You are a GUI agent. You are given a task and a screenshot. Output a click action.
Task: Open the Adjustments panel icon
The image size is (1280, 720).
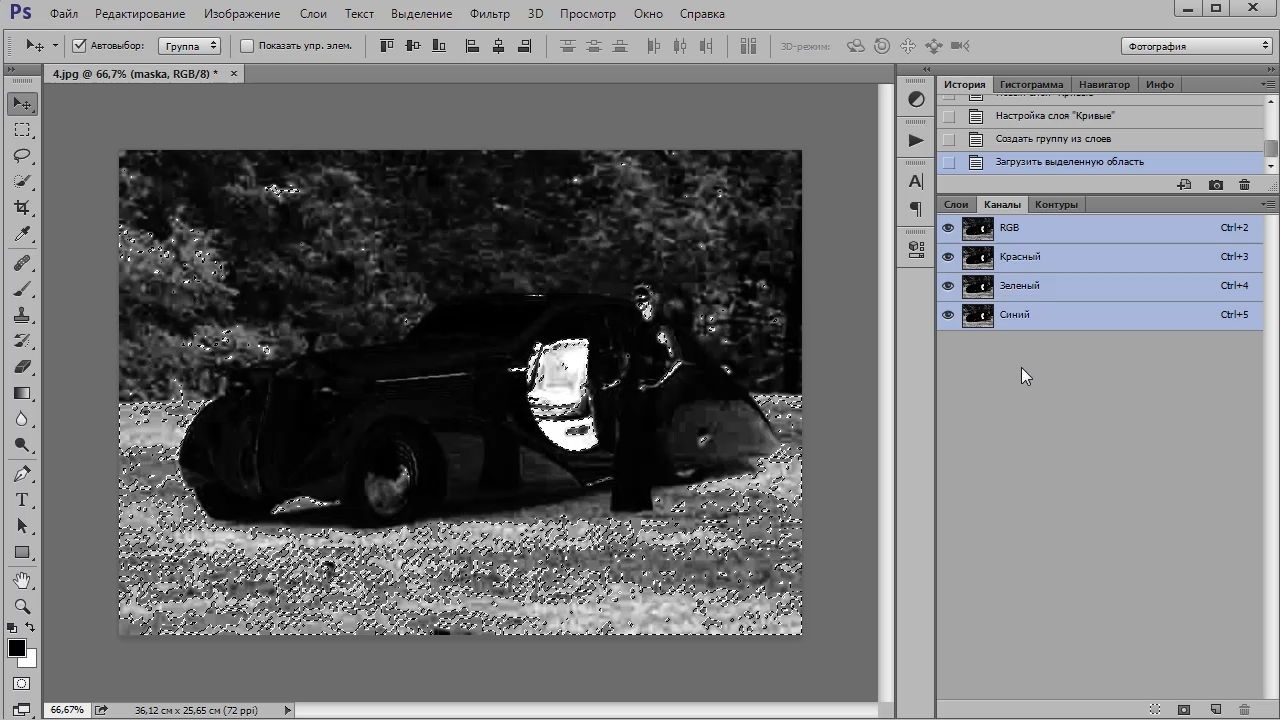[x=916, y=99]
